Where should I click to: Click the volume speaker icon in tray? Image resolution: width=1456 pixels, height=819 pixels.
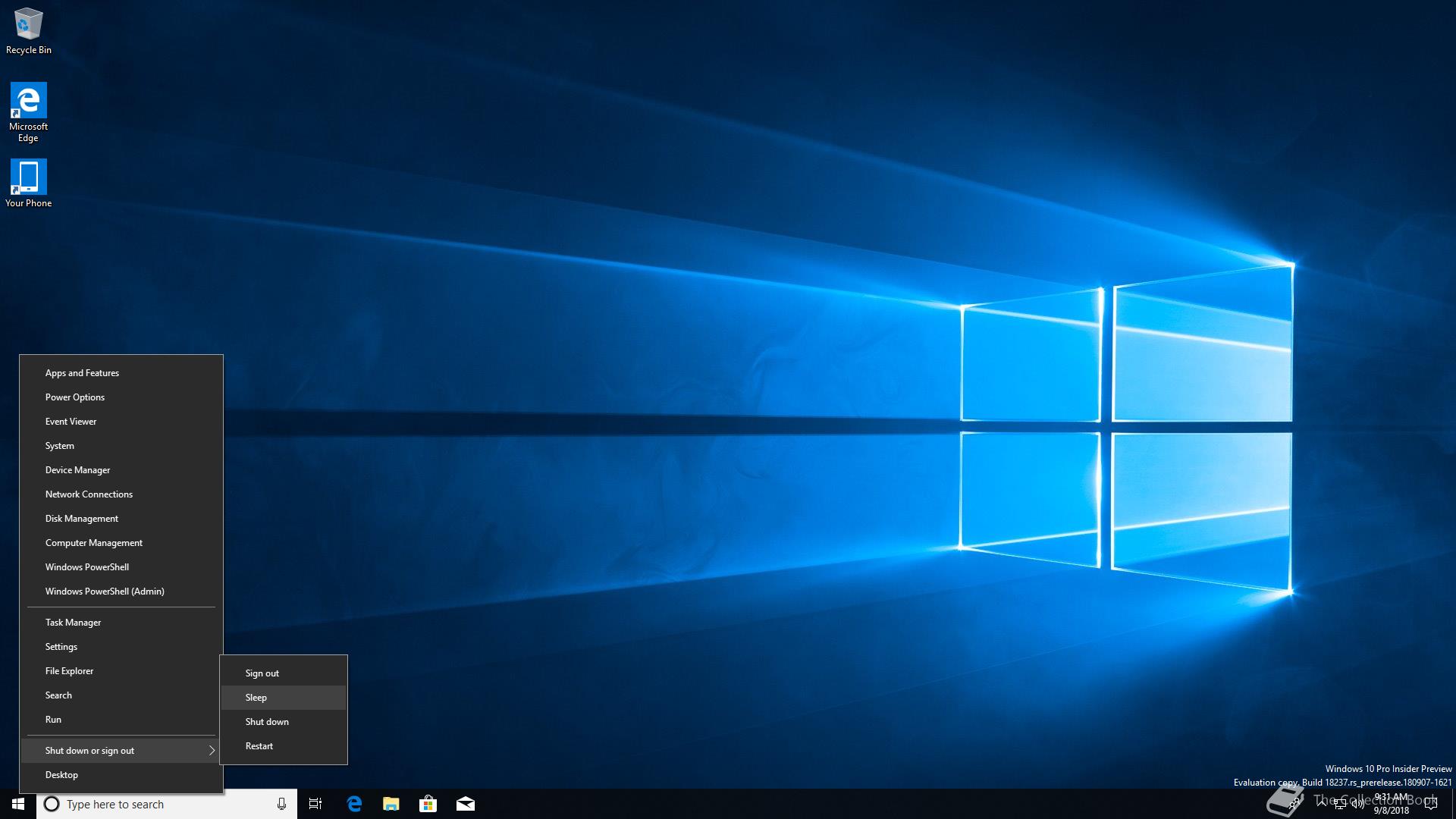[1358, 804]
